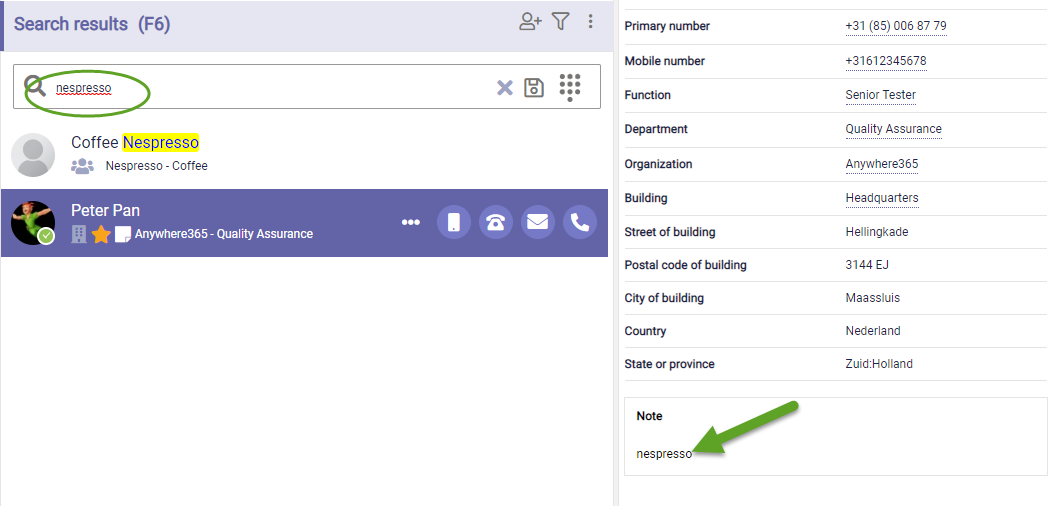Click the Function field label

pos(647,95)
